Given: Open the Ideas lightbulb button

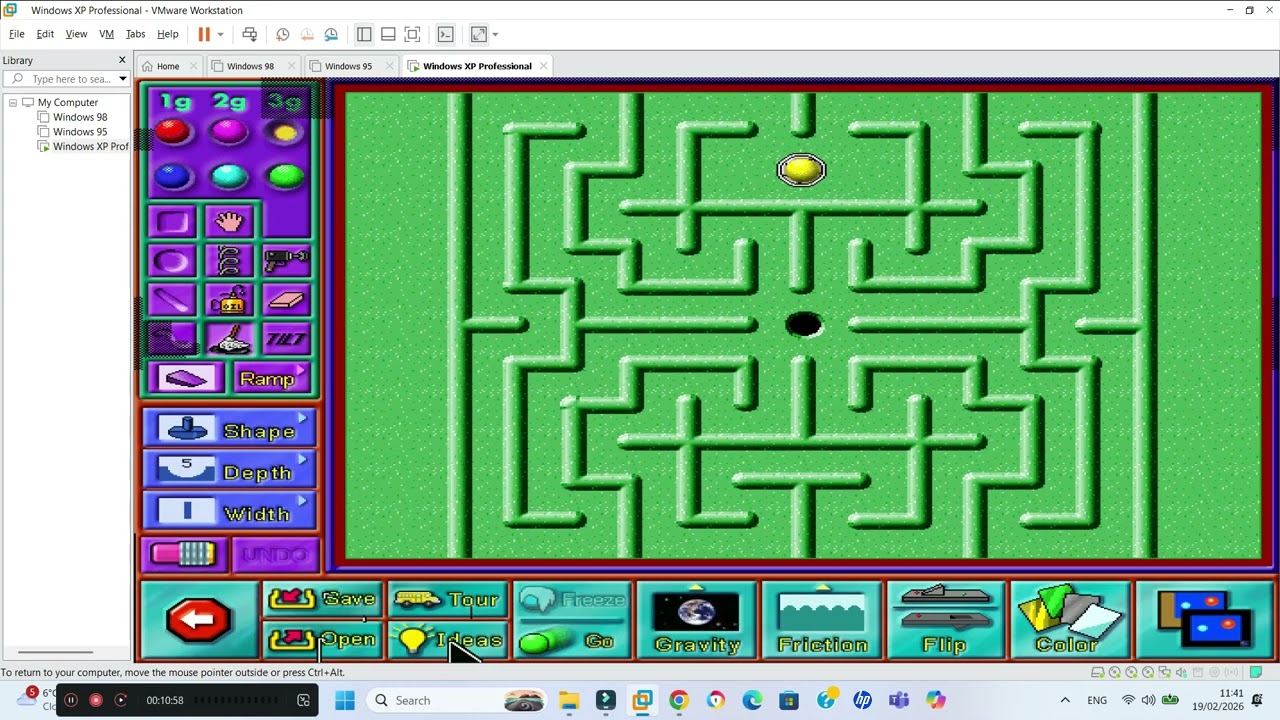Looking at the screenshot, I should [x=448, y=640].
